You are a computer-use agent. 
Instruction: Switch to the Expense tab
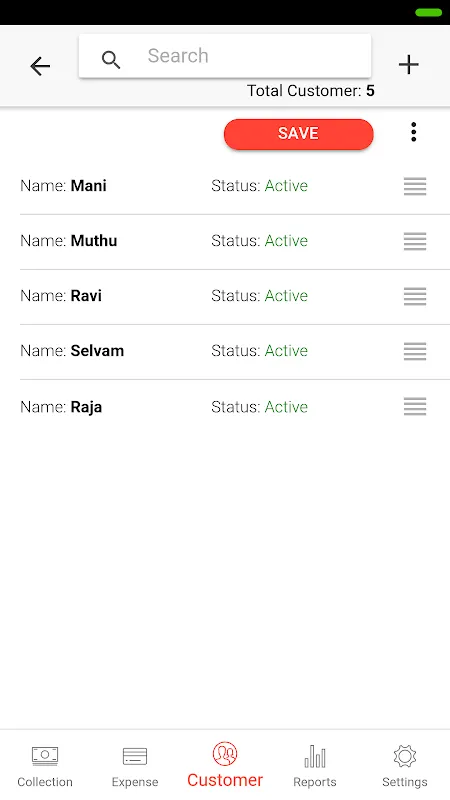pos(135,766)
